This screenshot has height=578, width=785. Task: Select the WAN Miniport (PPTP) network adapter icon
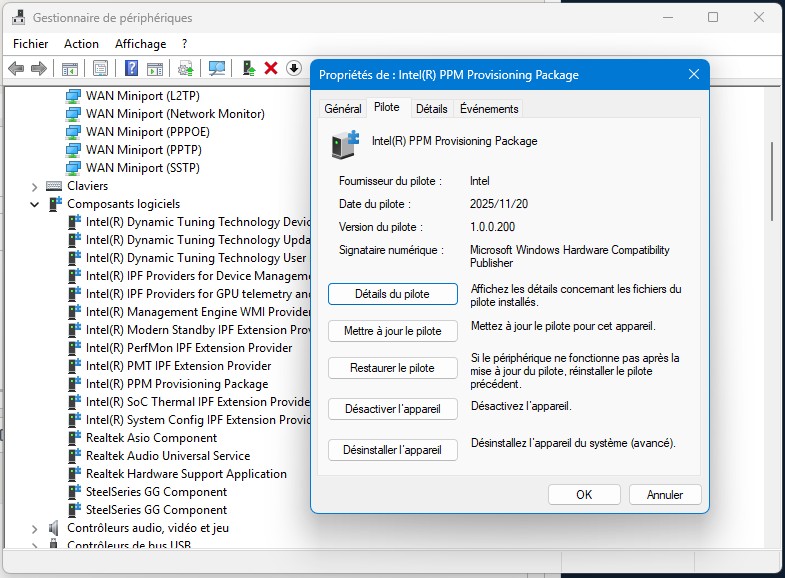coord(73,150)
